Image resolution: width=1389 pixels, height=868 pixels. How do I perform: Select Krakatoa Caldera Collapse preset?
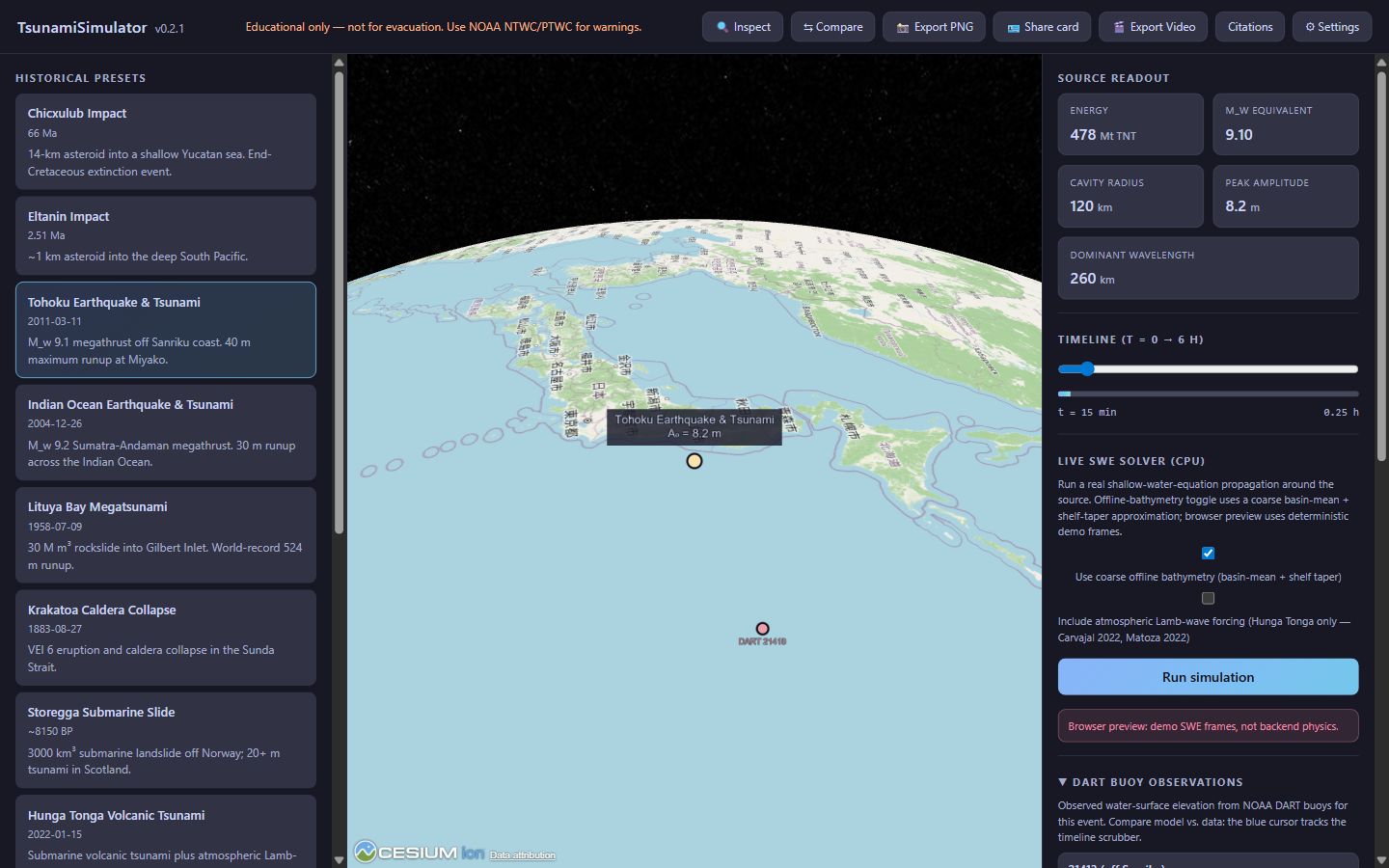(x=166, y=637)
